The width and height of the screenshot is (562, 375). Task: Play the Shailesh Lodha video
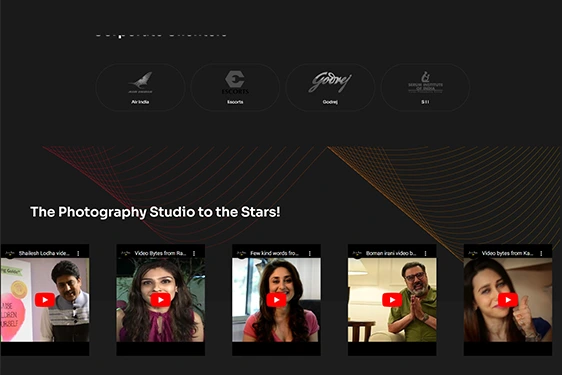click(x=45, y=300)
